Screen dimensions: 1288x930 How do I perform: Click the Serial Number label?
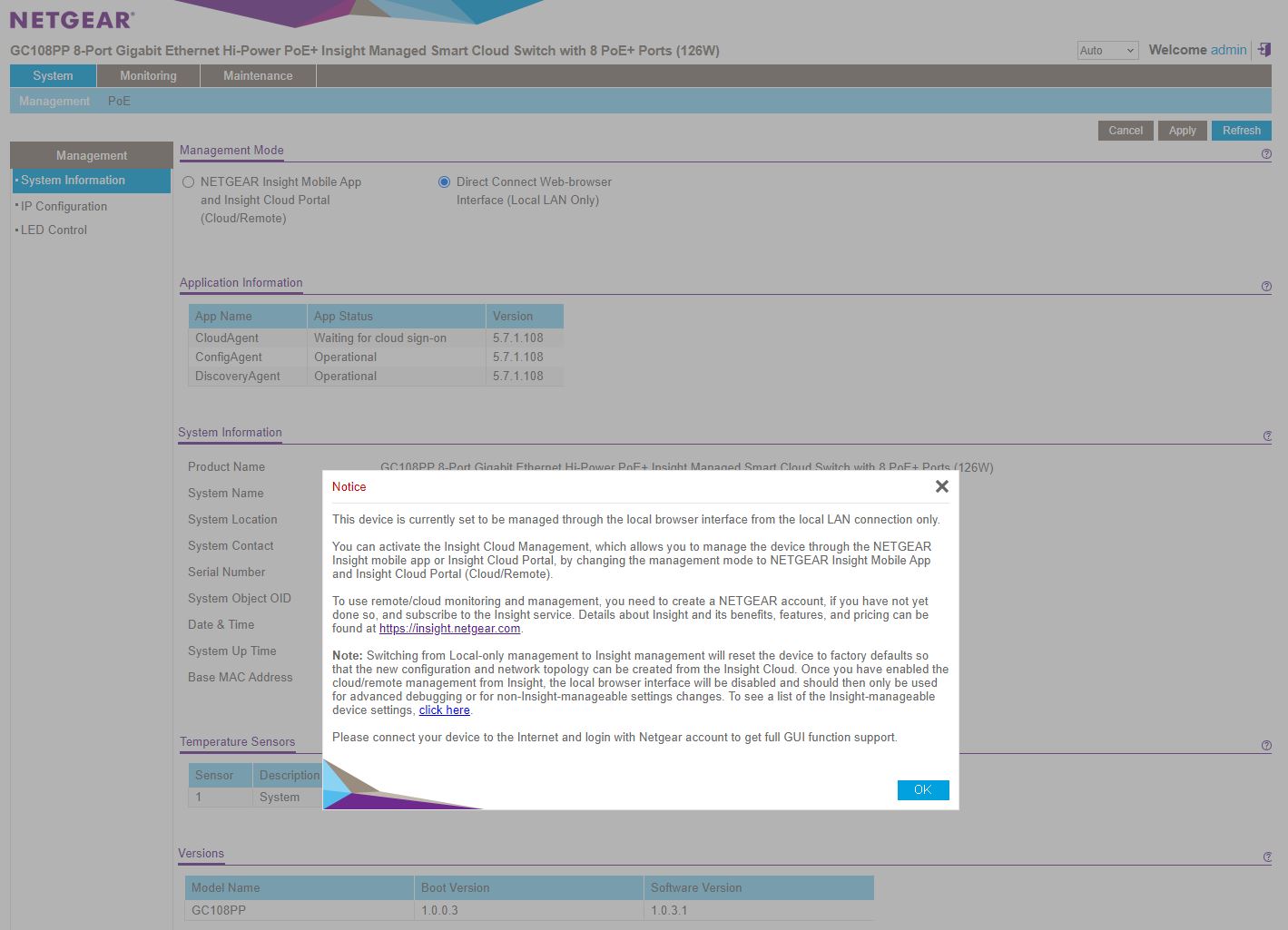click(x=226, y=572)
